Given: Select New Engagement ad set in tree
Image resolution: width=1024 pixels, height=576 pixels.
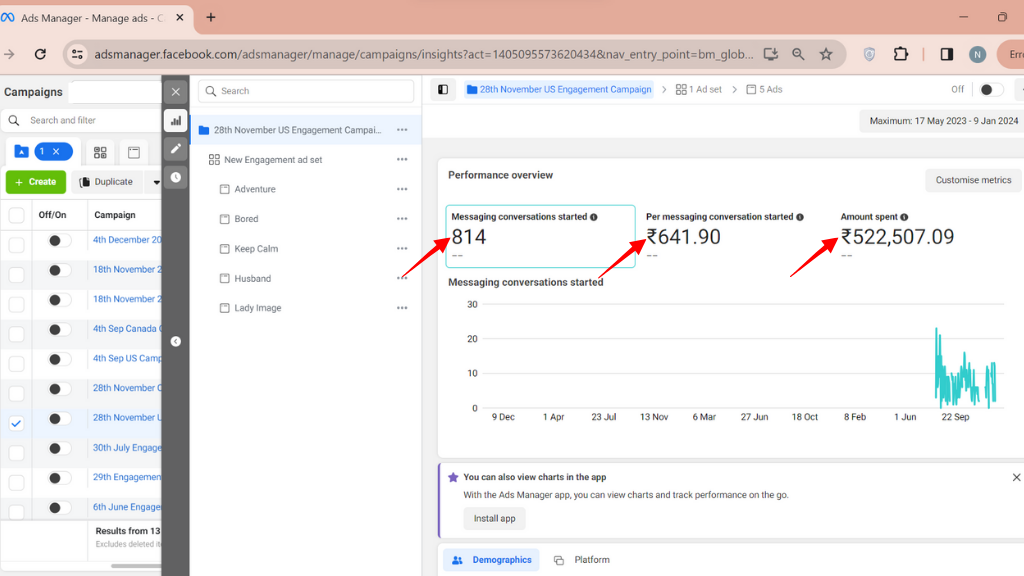Looking at the screenshot, I should tap(273, 160).
